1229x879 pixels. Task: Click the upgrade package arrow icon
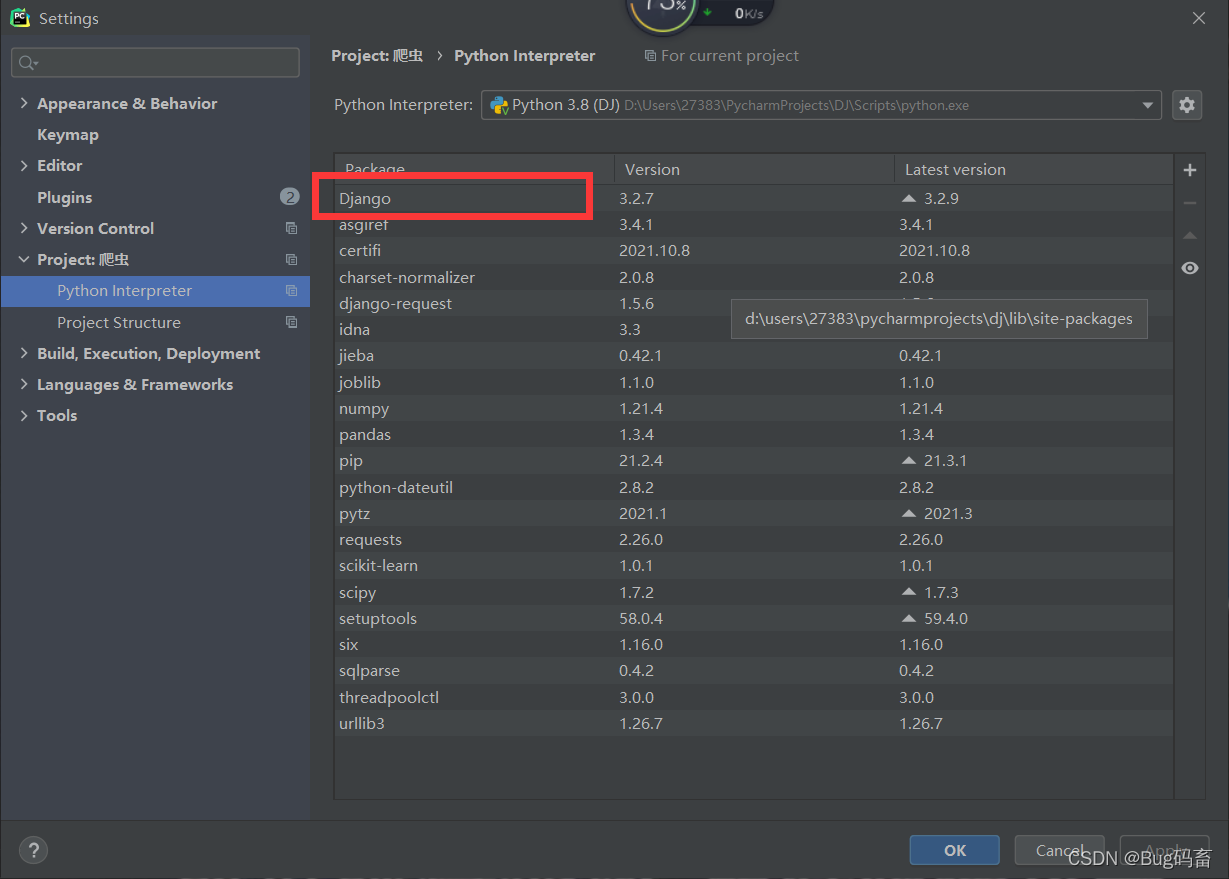(x=1190, y=236)
